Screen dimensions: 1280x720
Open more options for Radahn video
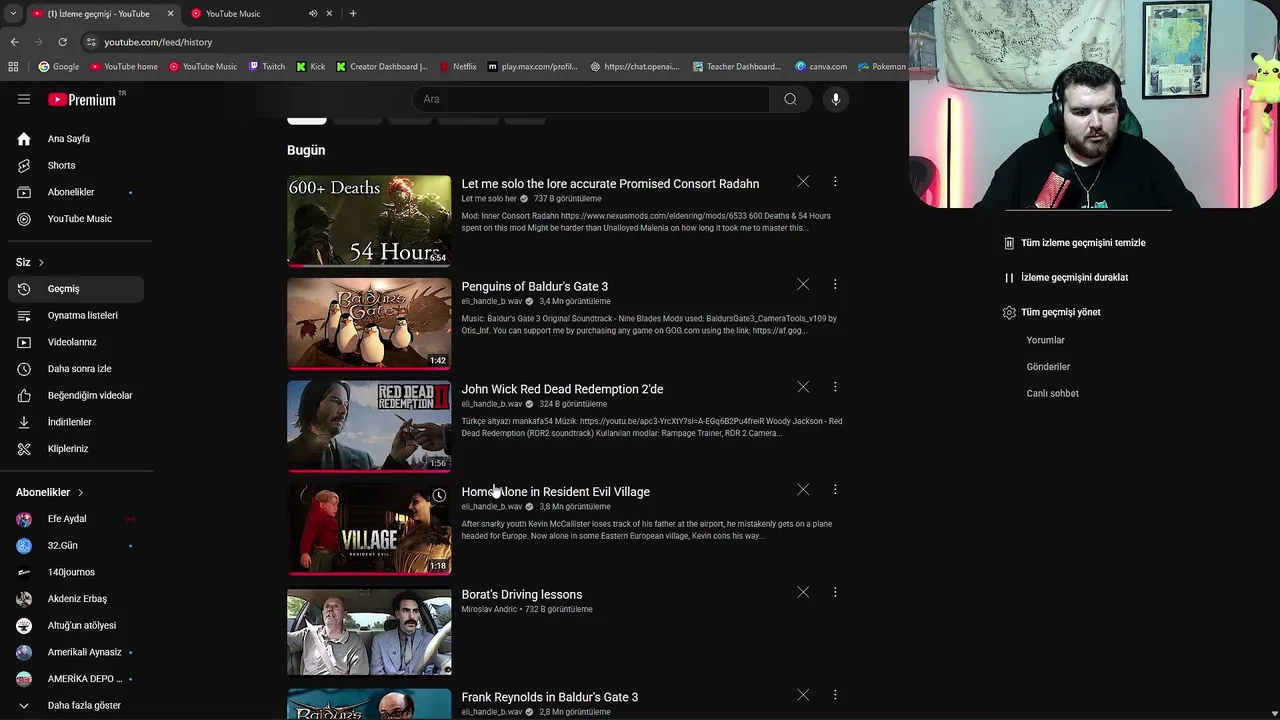835,182
